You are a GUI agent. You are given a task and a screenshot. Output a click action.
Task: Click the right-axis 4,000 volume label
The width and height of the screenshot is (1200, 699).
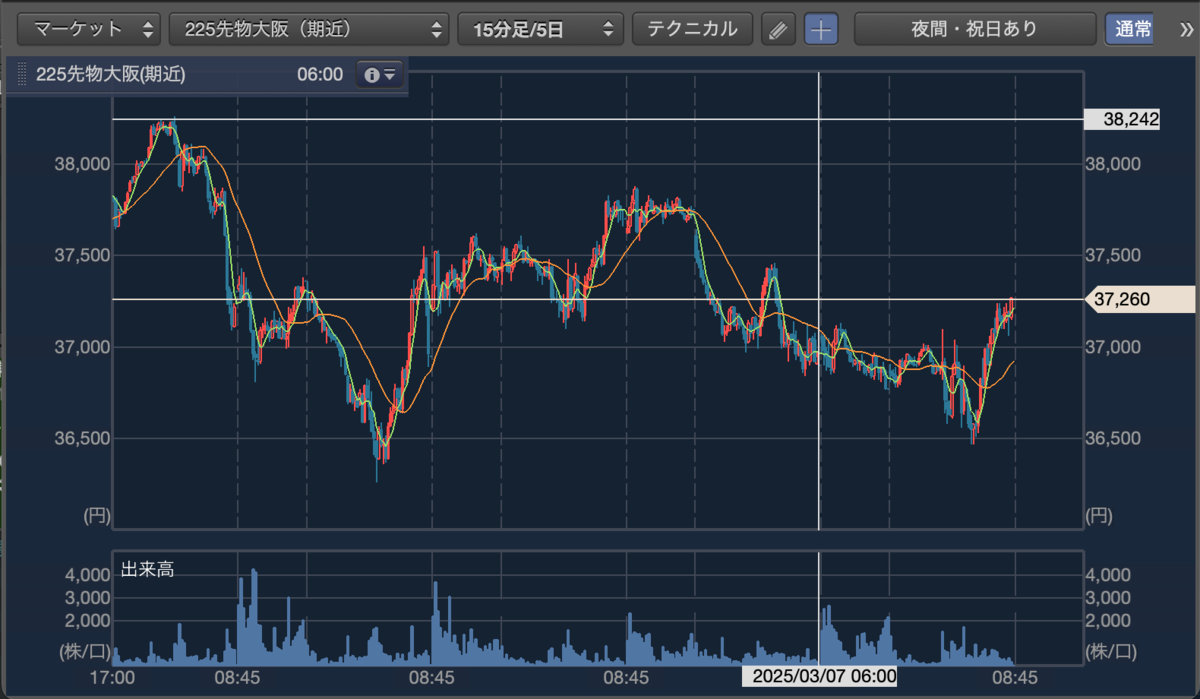1109,575
